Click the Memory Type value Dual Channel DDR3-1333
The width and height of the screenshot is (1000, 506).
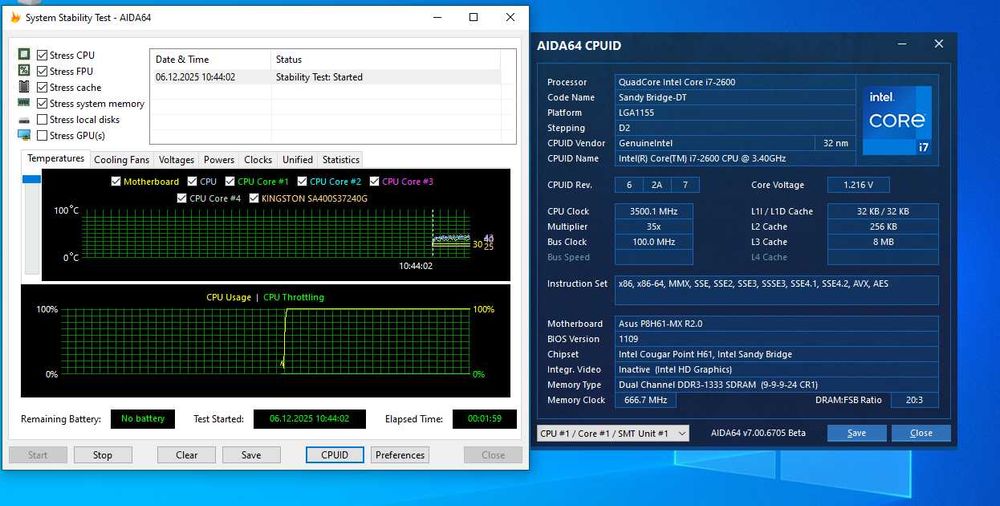point(776,385)
